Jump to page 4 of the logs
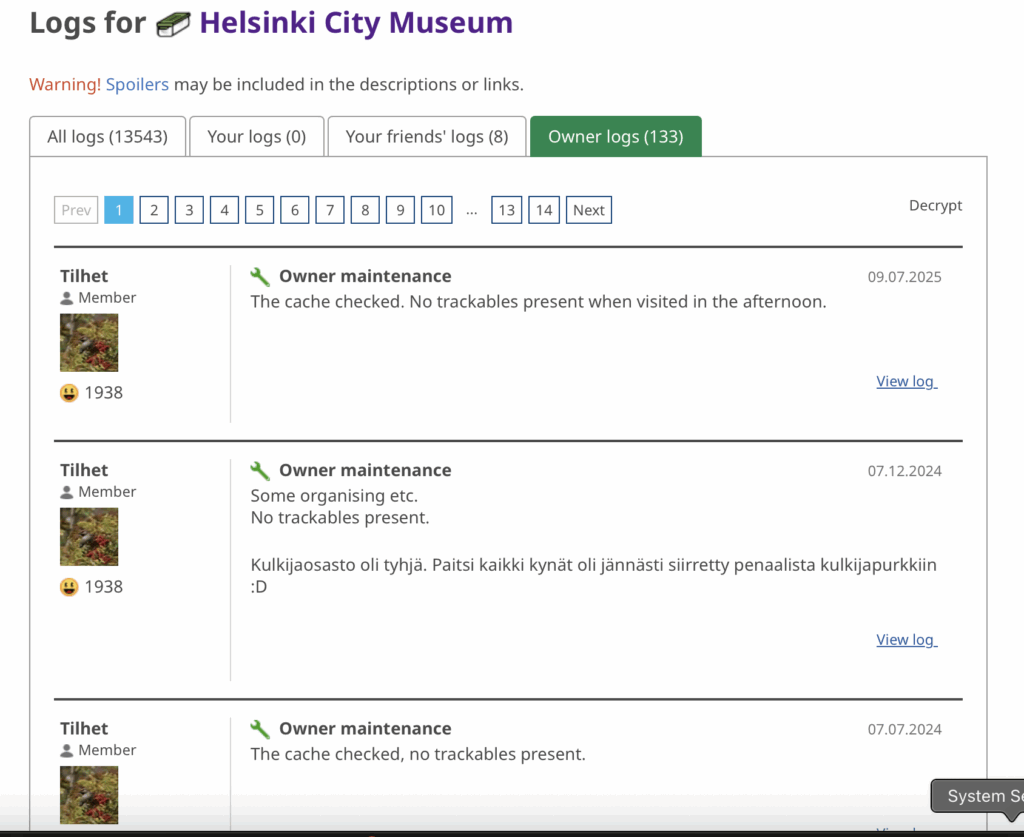This screenshot has height=837, width=1024. [x=225, y=210]
